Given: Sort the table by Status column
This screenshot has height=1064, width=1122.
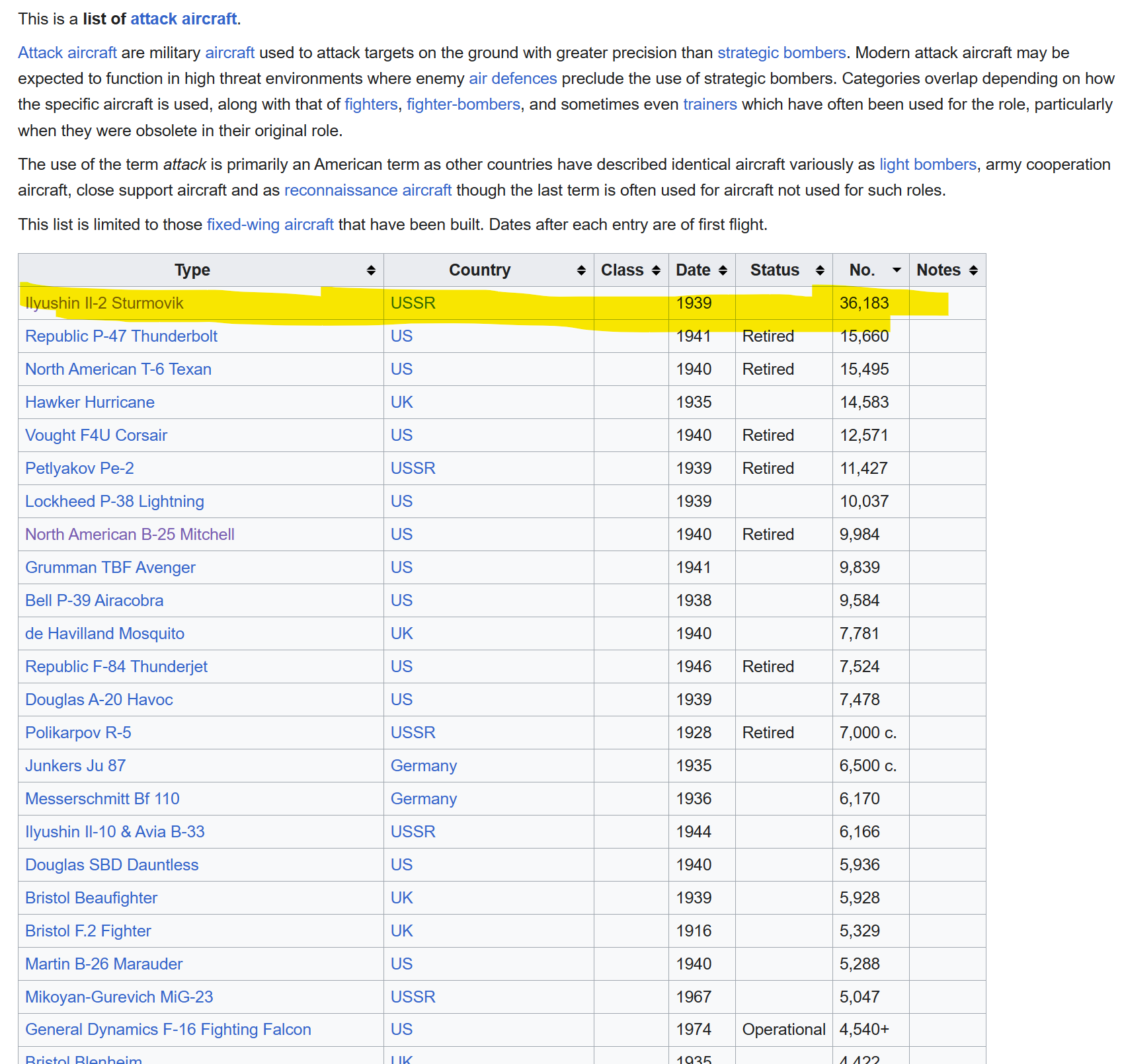Looking at the screenshot, I should [820, 270].
